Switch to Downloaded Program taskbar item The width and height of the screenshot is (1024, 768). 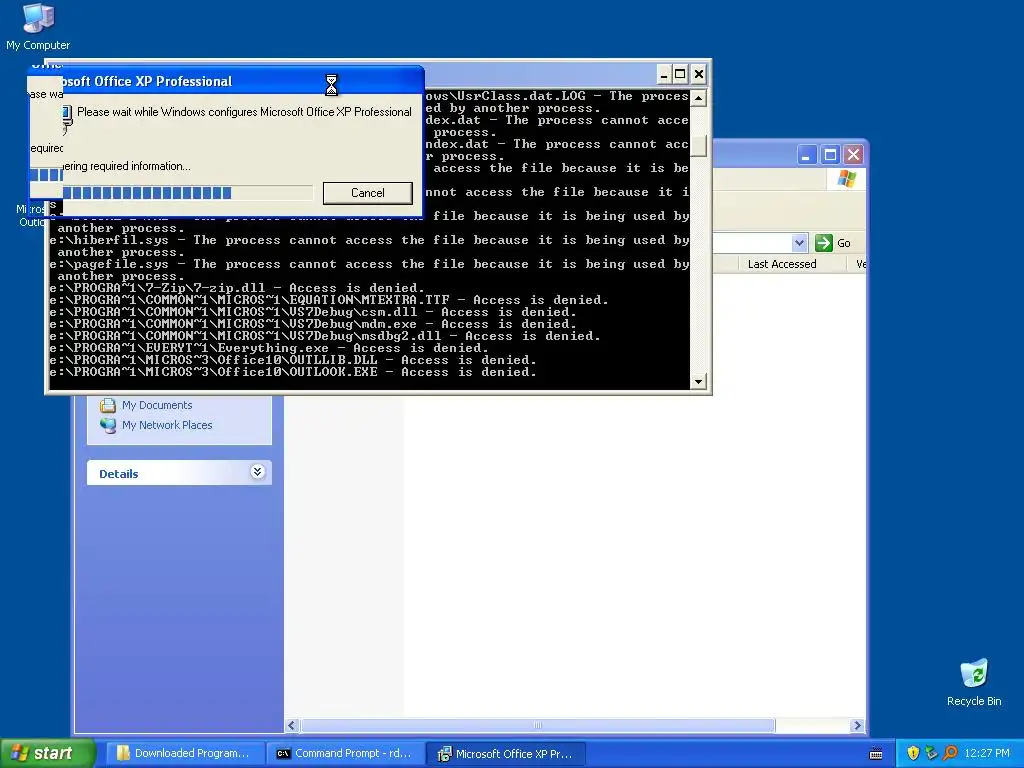click(185, 753)
